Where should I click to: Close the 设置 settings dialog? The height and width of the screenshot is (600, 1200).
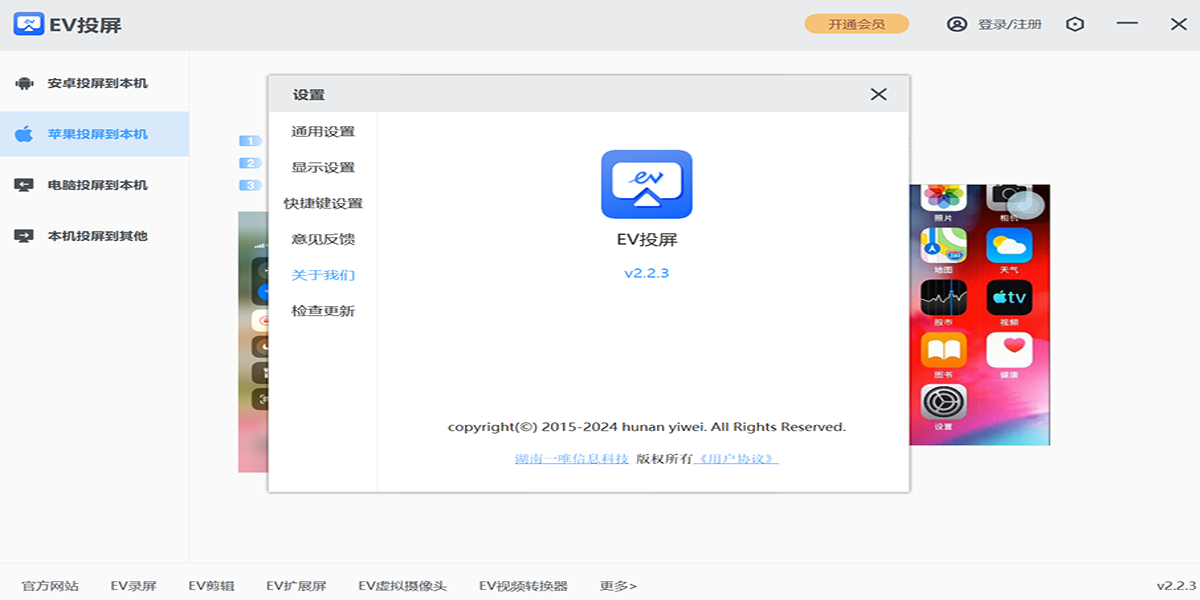[878, 94]
